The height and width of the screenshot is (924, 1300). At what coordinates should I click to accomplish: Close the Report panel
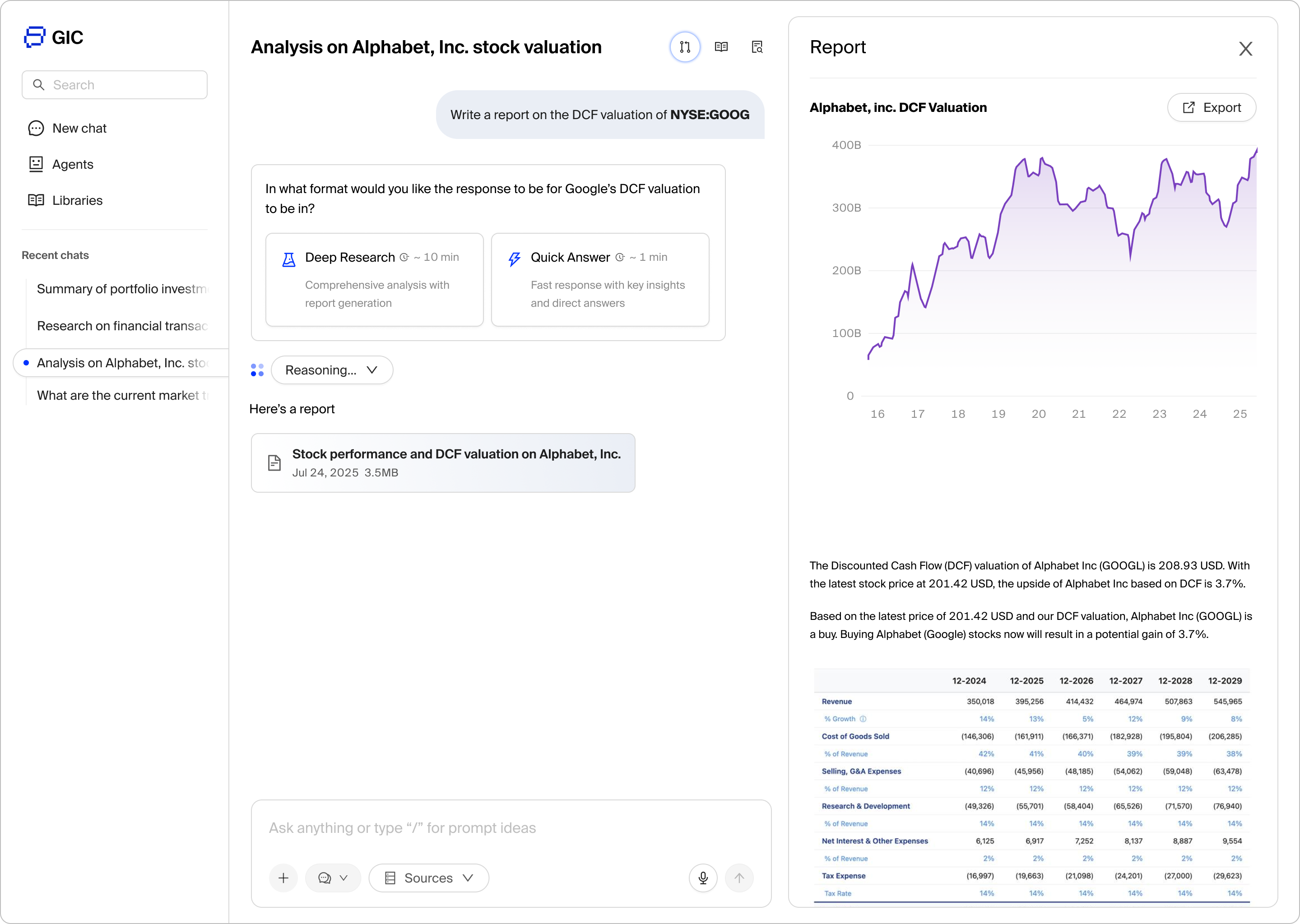(1245, 49)
